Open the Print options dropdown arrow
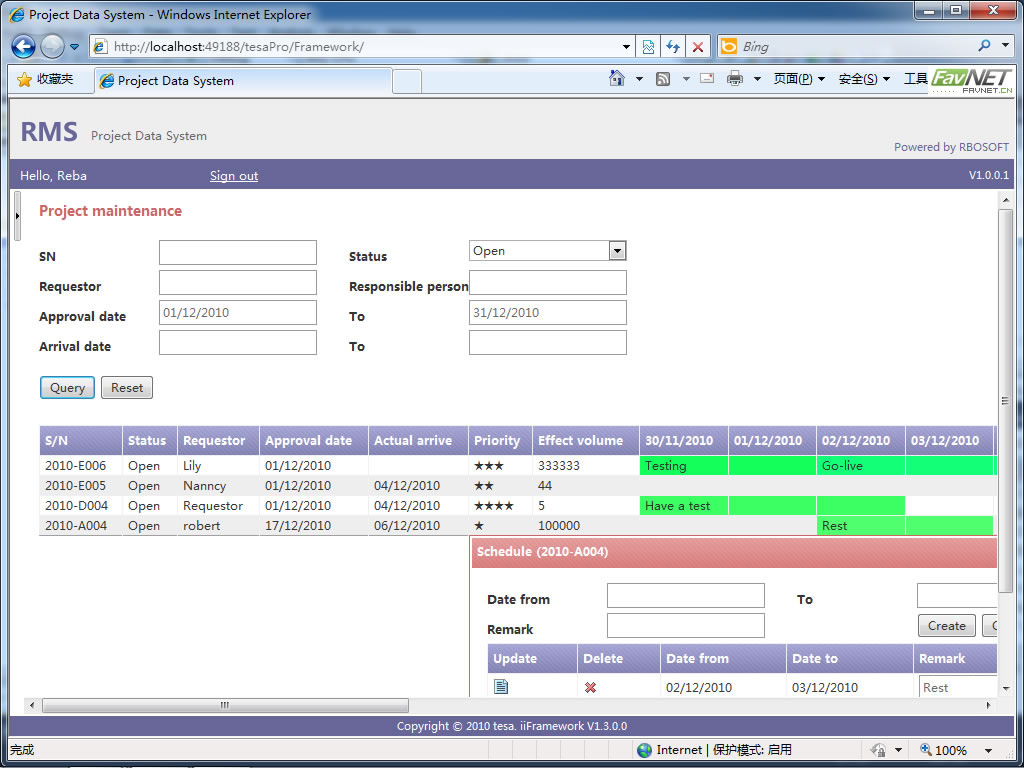 tap(757, 79)
